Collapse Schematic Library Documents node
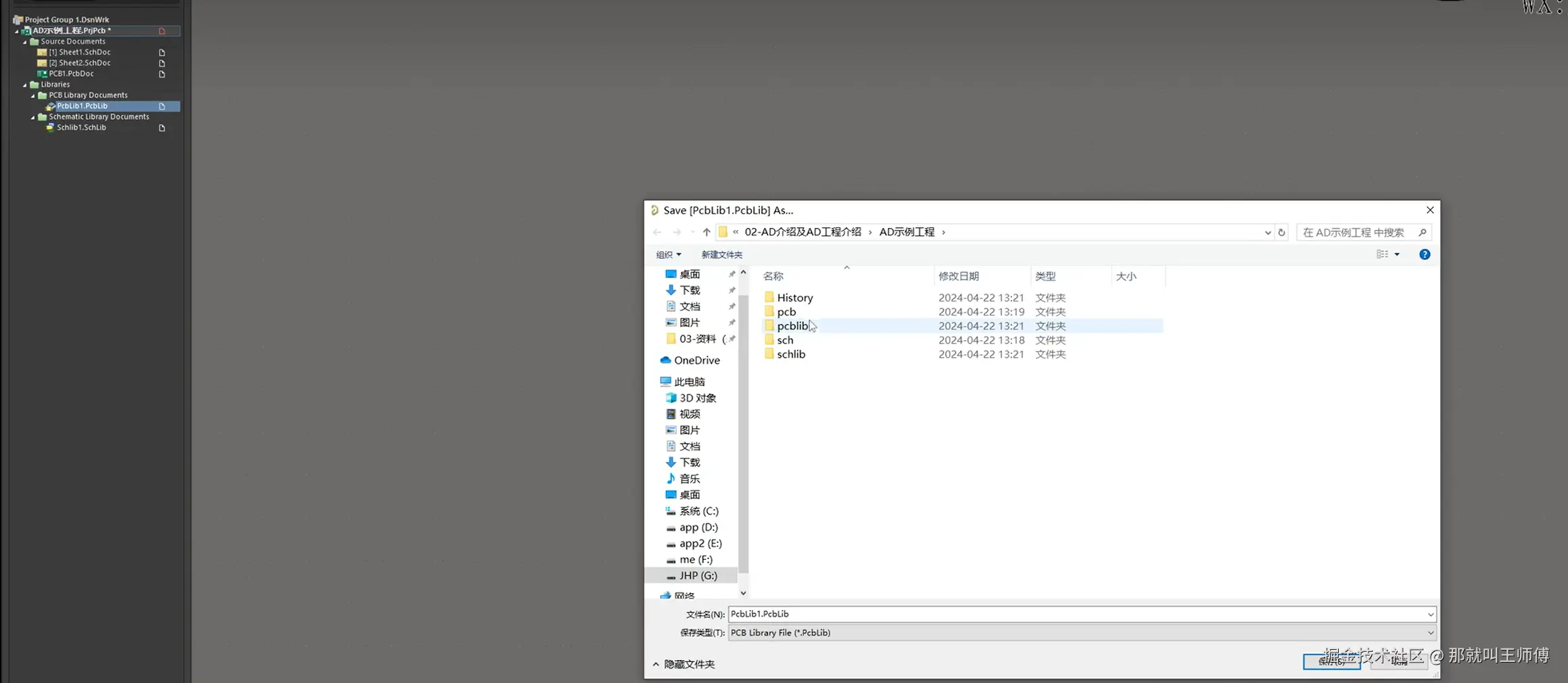 (33, 118)
